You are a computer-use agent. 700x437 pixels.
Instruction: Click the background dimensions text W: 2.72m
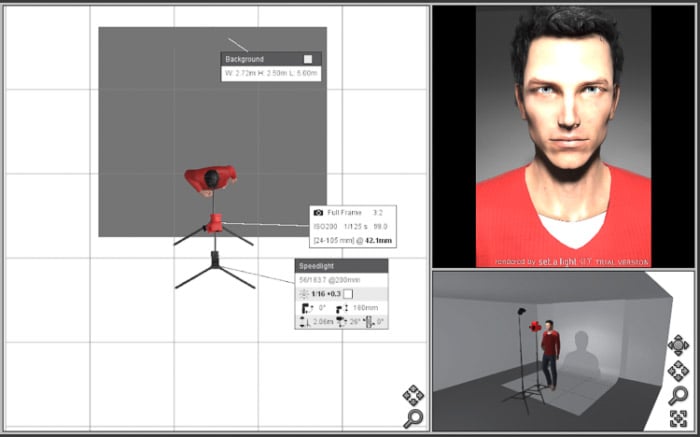(x=240, y=73)
